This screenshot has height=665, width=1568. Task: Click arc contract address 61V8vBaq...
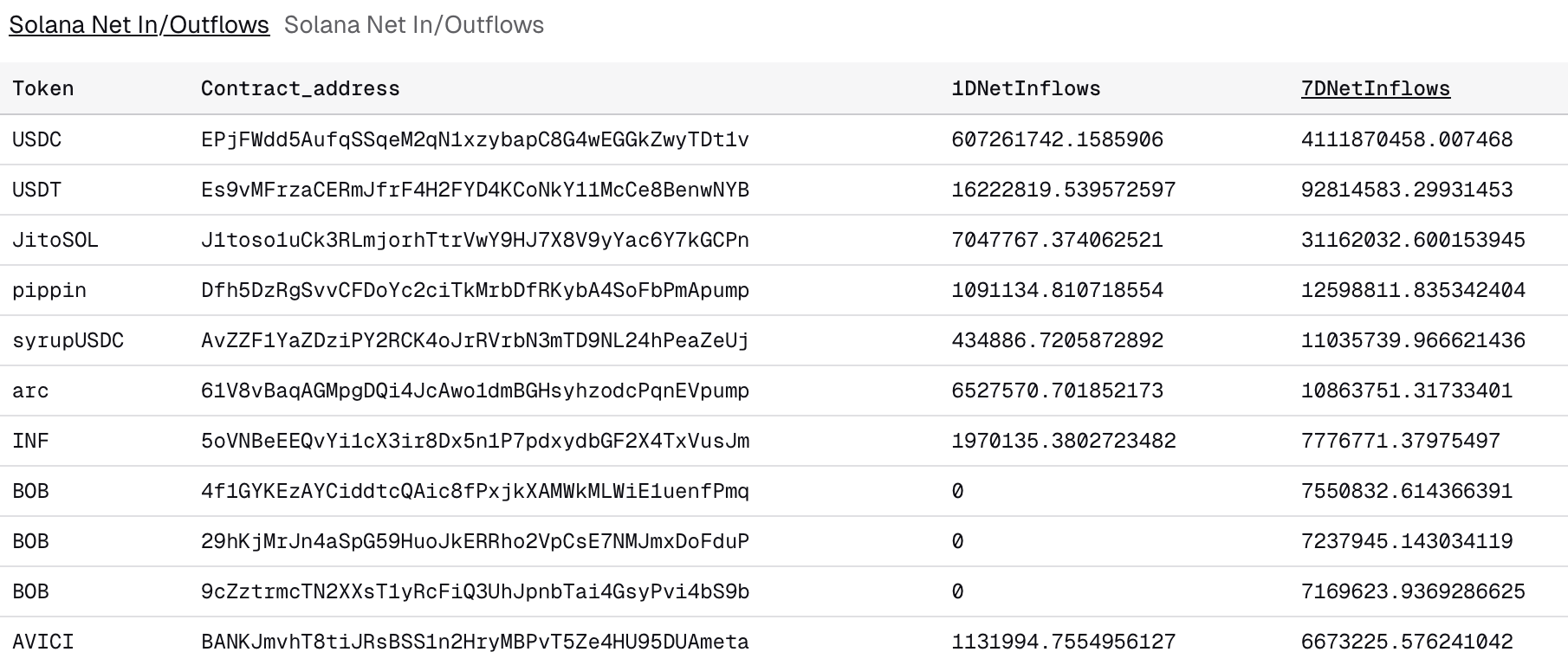[475, 391]
